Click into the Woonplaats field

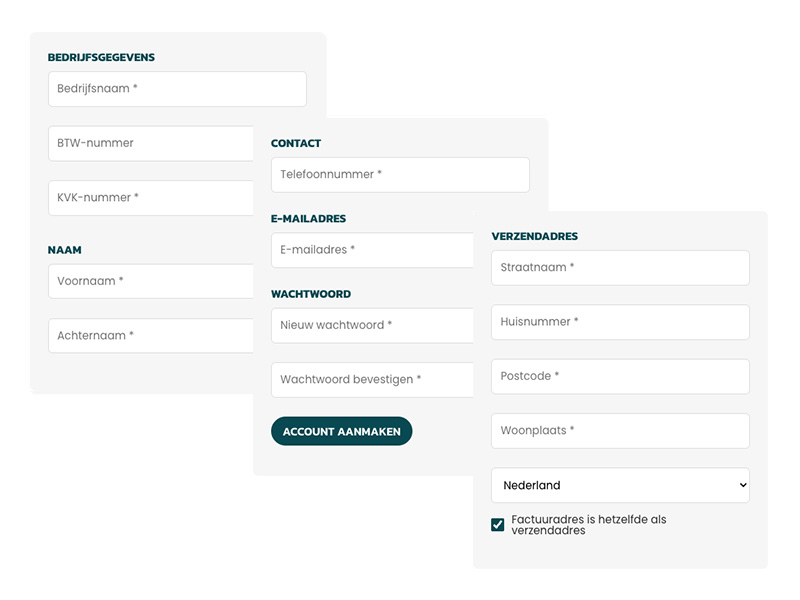[620, 431]
